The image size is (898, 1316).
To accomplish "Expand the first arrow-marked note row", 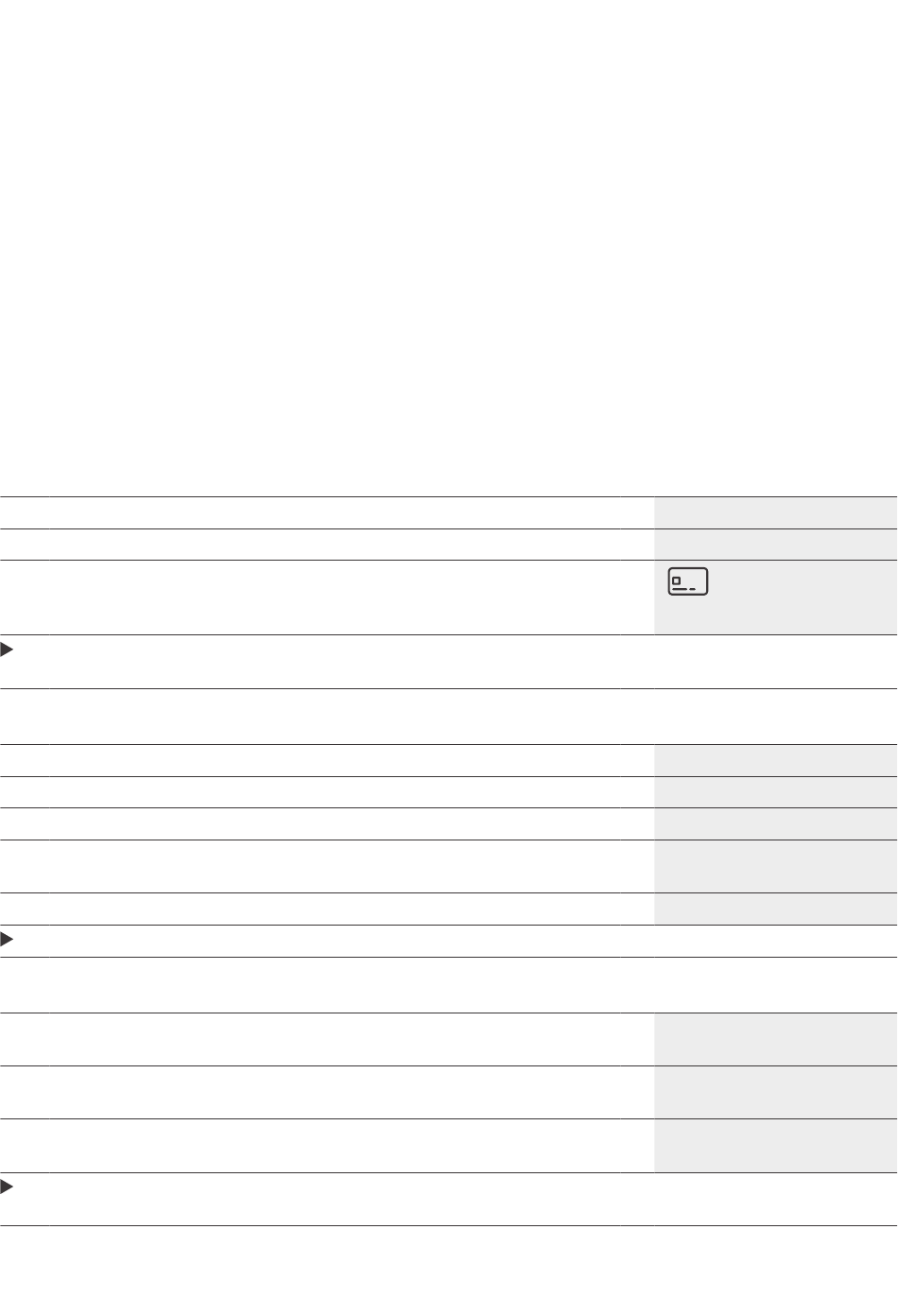I will click(x=8, y=650).
